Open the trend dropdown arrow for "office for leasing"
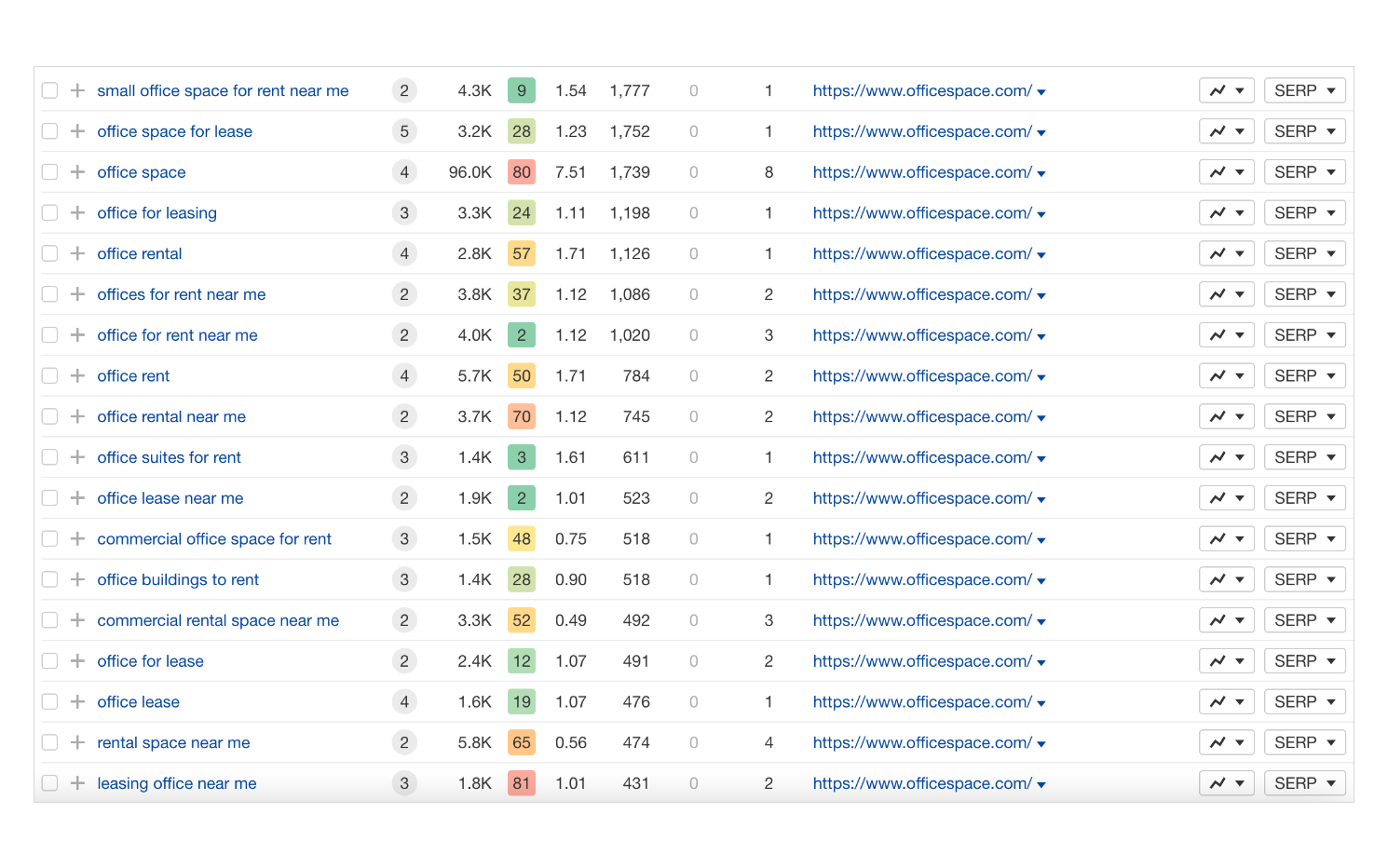This screenshot has height=868, width=1388. 1240,212
